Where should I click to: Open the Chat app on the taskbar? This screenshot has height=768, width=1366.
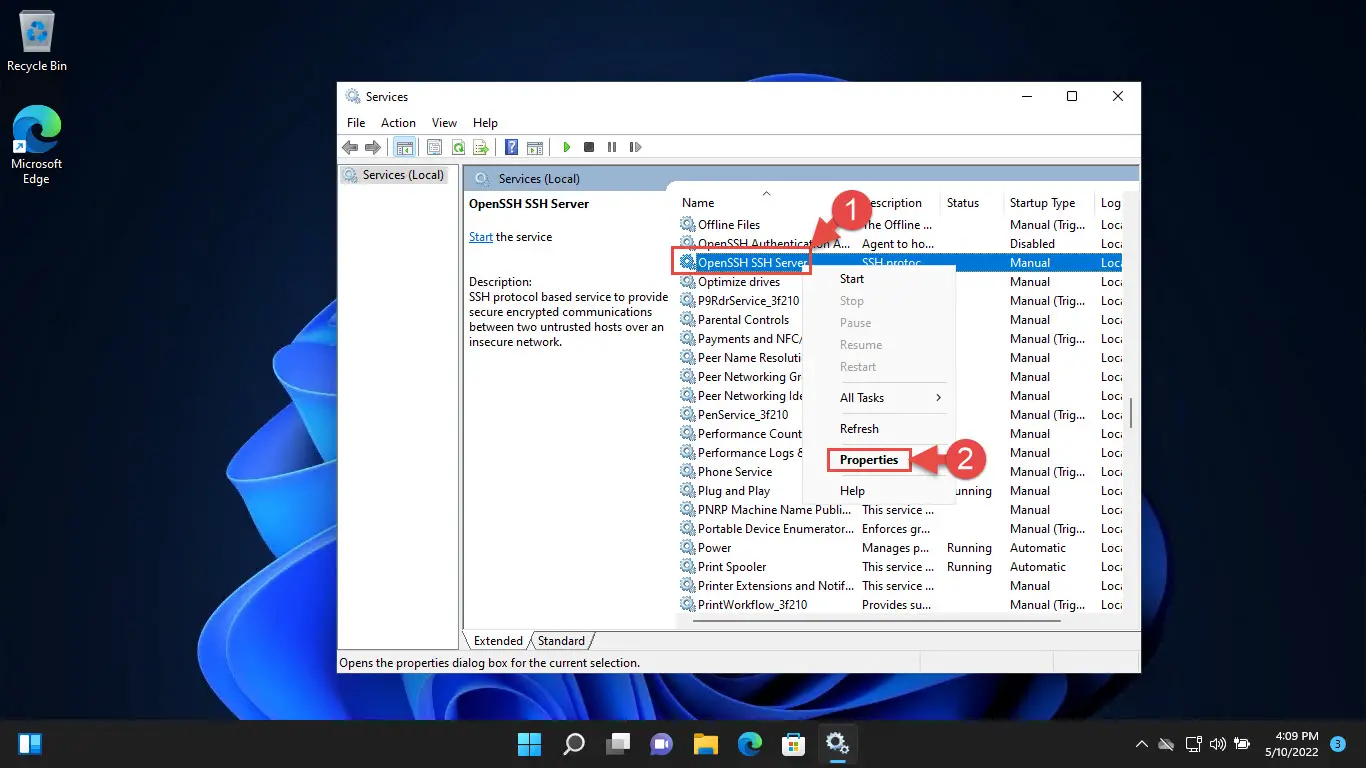[x=662, y=744]
